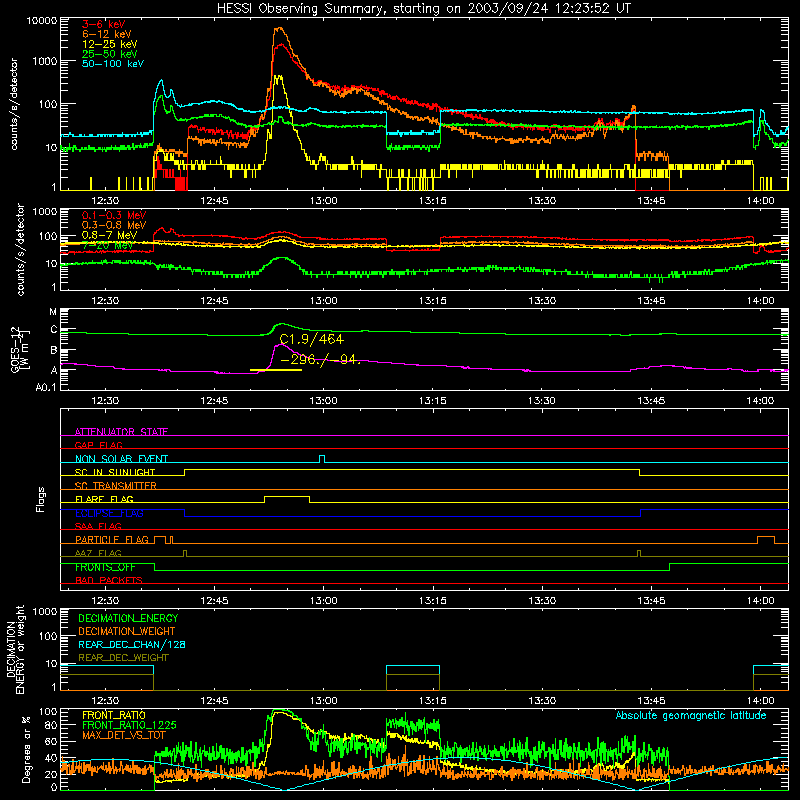Screen dimensions: 800x800
Task: Select the ECLIPSE_FLAG label
Action: click(109, 513)
